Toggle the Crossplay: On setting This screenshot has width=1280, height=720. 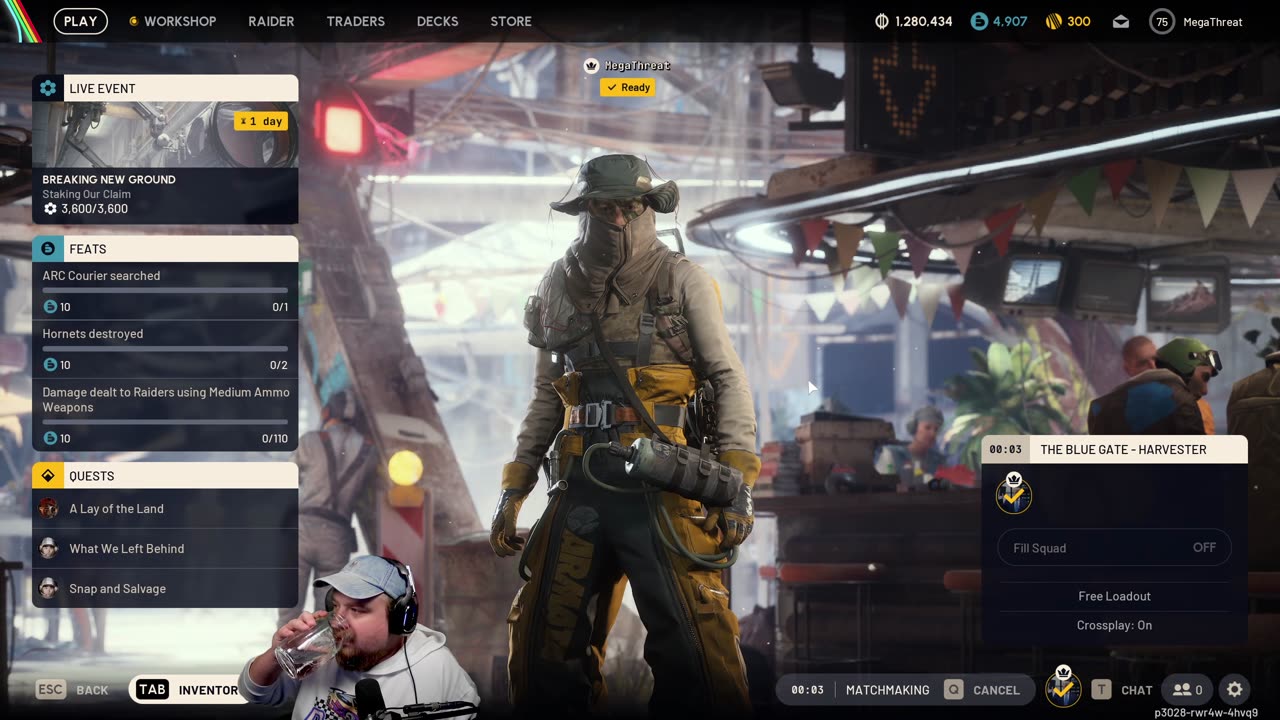(x=1114, y=625)
